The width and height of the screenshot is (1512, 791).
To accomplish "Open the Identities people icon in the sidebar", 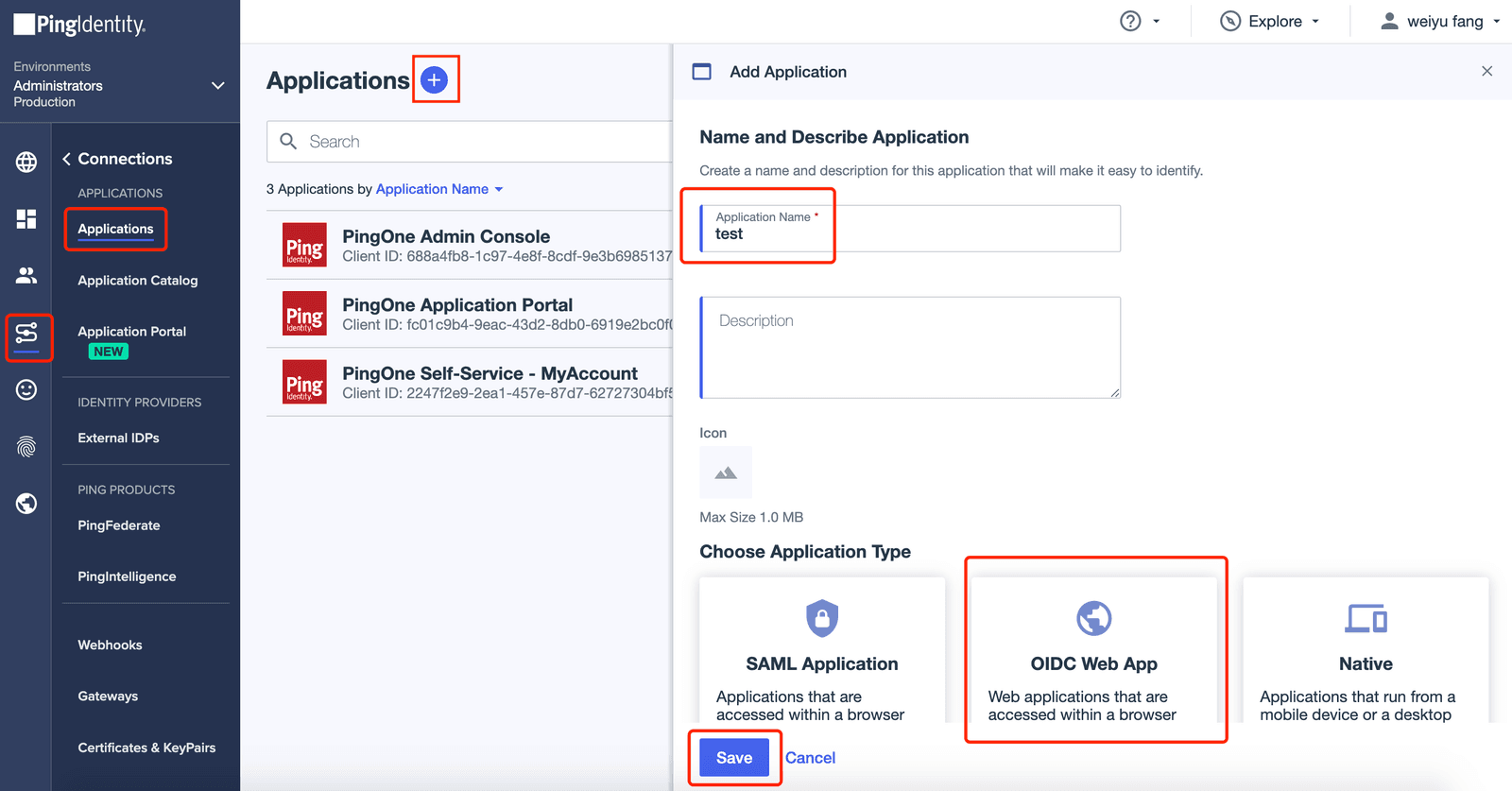I will [26, 276].
